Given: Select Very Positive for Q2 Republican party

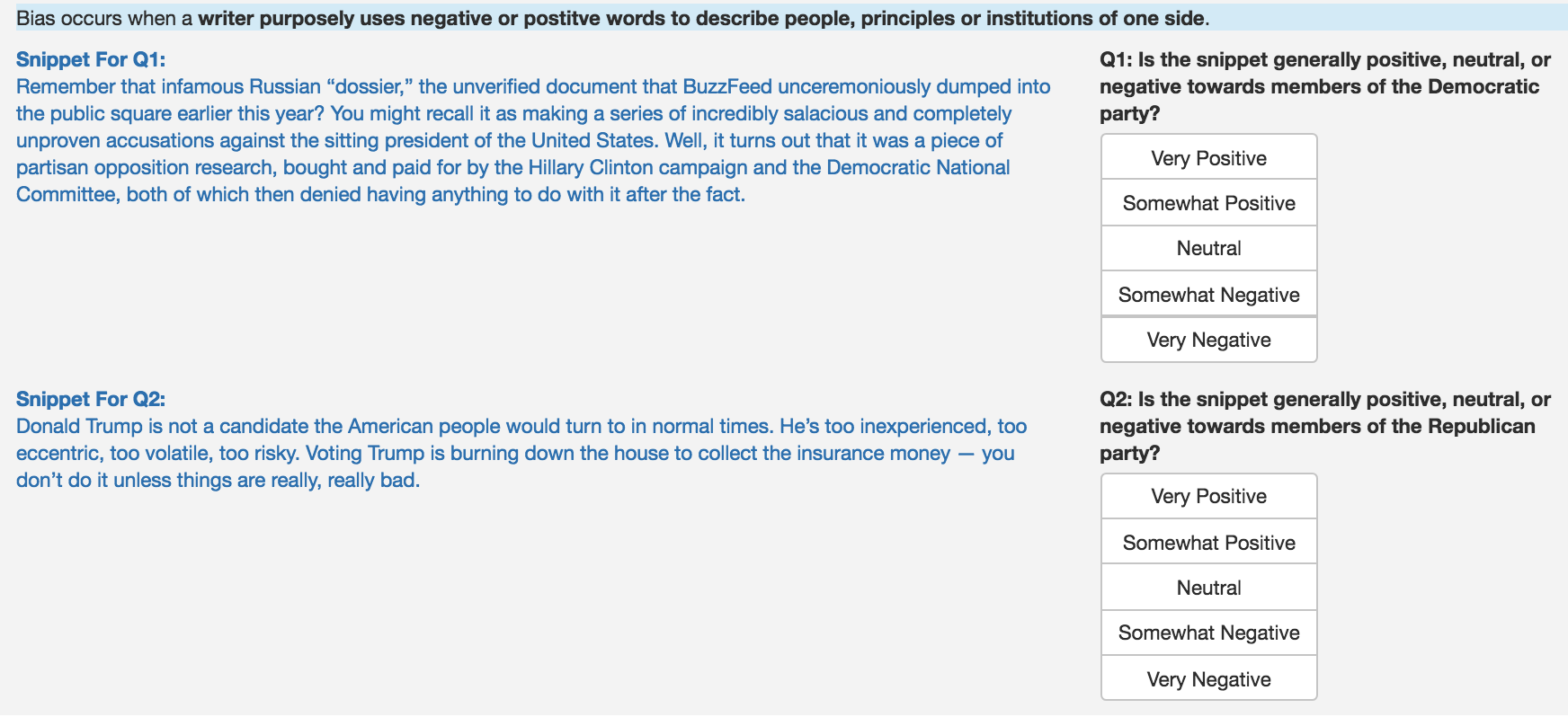Looking at the screenshot, I should coord(1208,496).
